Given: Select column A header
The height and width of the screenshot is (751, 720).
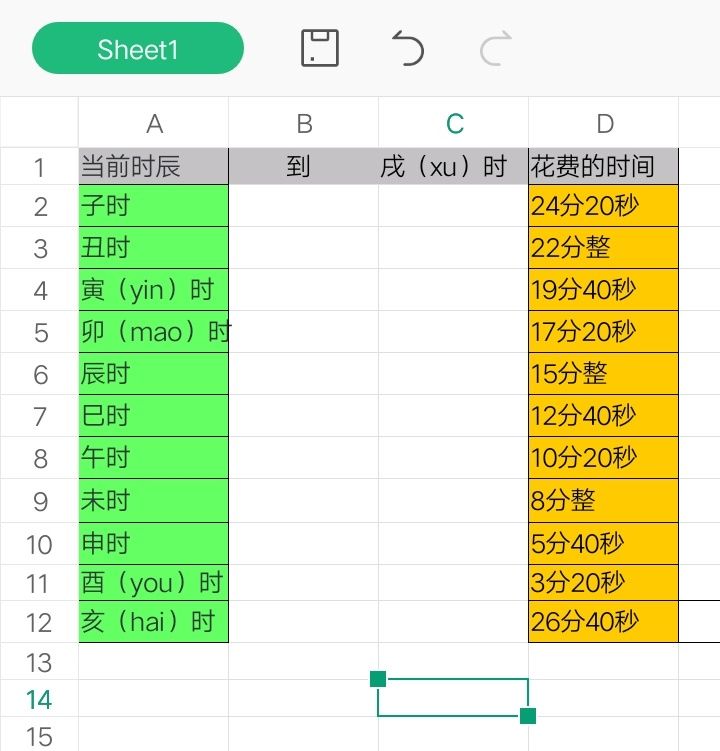Looking at the screenshot, I should (154, 124).
